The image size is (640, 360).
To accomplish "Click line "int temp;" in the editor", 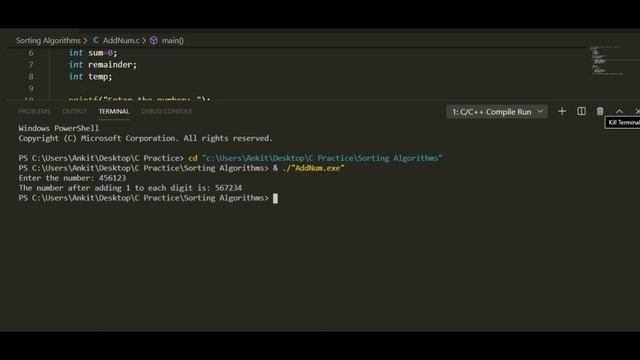I will 90,76.
